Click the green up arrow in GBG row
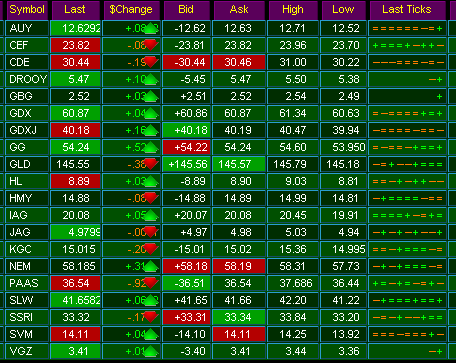456x363 pixels. 151,96
